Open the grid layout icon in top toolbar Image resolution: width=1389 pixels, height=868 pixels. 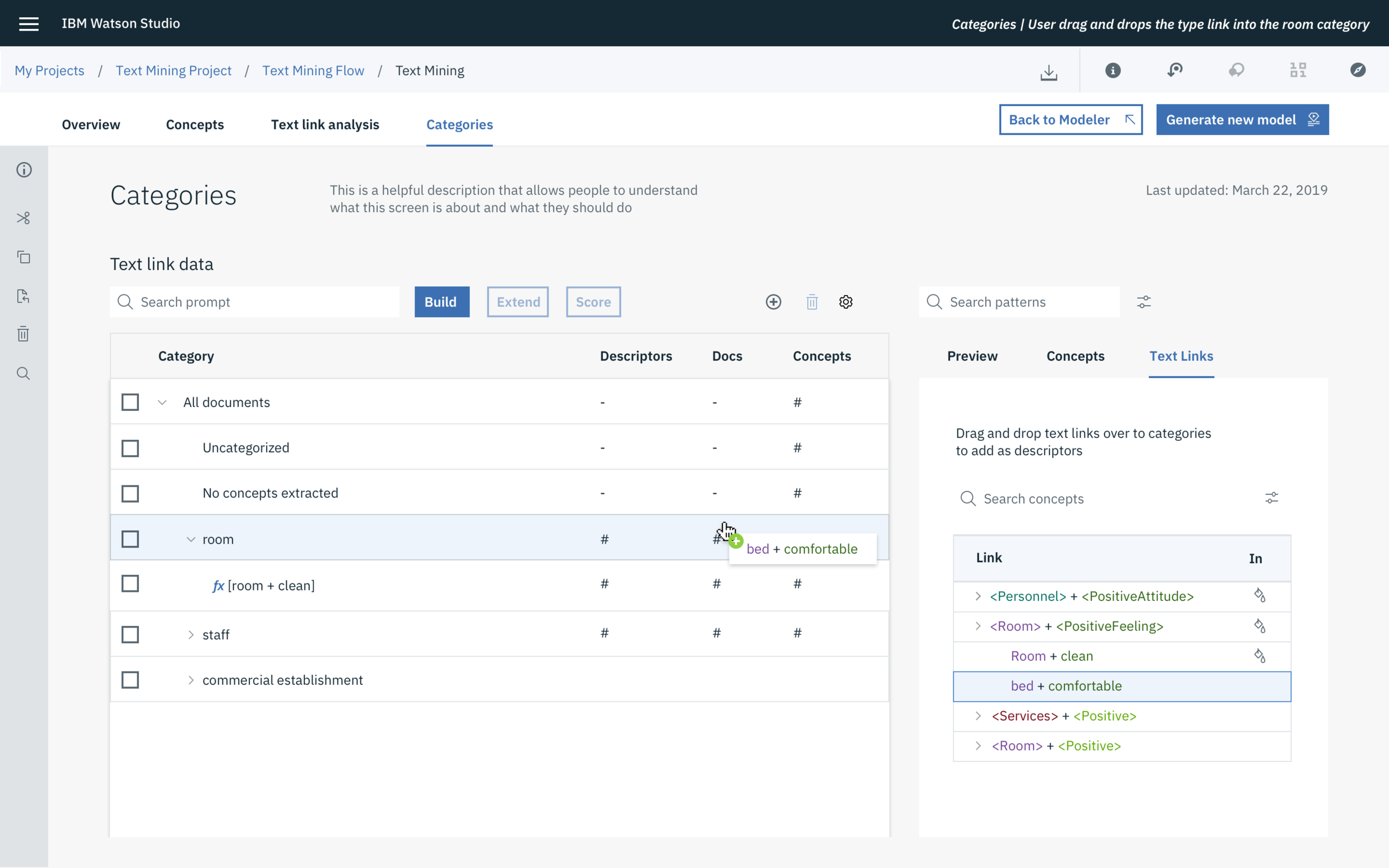point(1298,71)
